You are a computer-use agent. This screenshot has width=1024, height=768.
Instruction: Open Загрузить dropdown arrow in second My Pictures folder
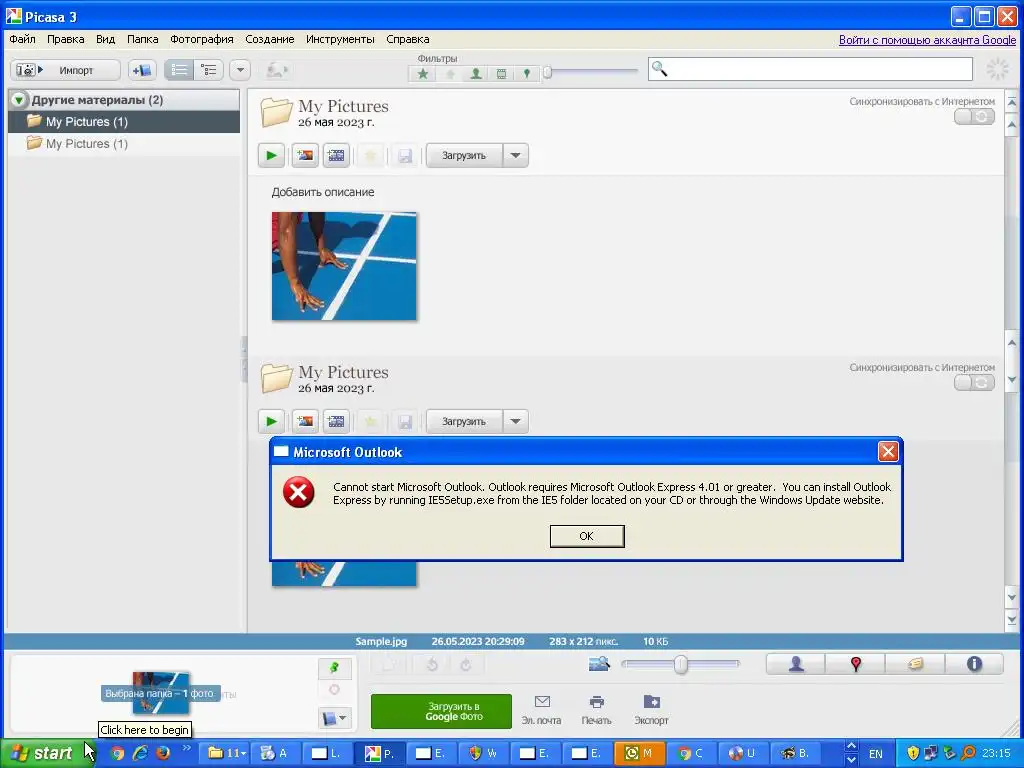point(515,421)
